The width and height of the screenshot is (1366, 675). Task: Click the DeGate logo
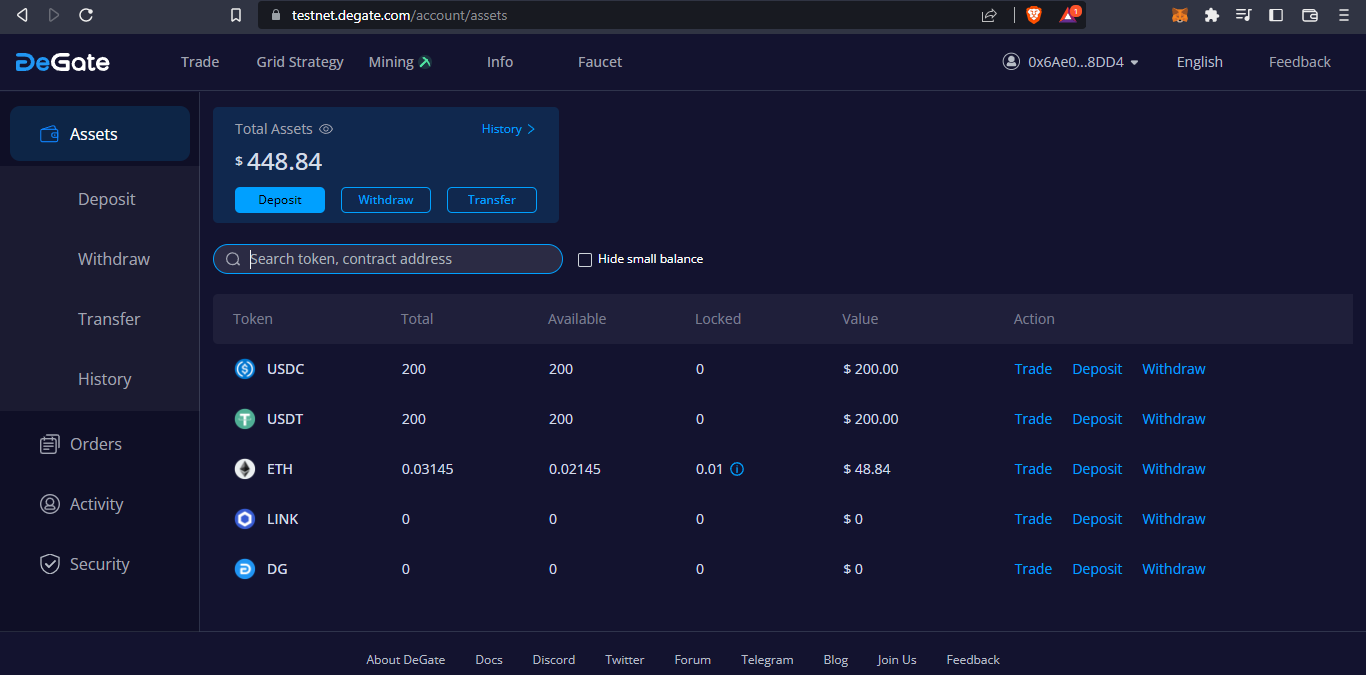pos(62,62)
